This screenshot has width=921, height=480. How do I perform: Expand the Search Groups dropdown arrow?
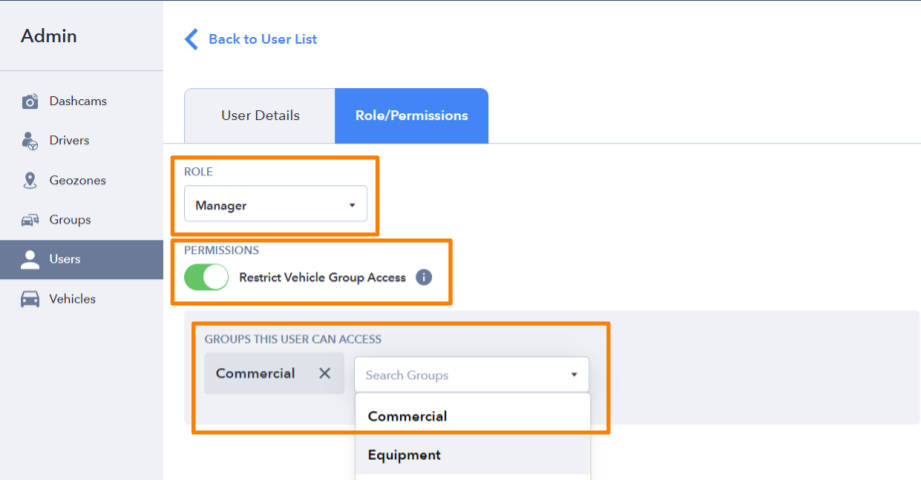click(x=574, y=375)
